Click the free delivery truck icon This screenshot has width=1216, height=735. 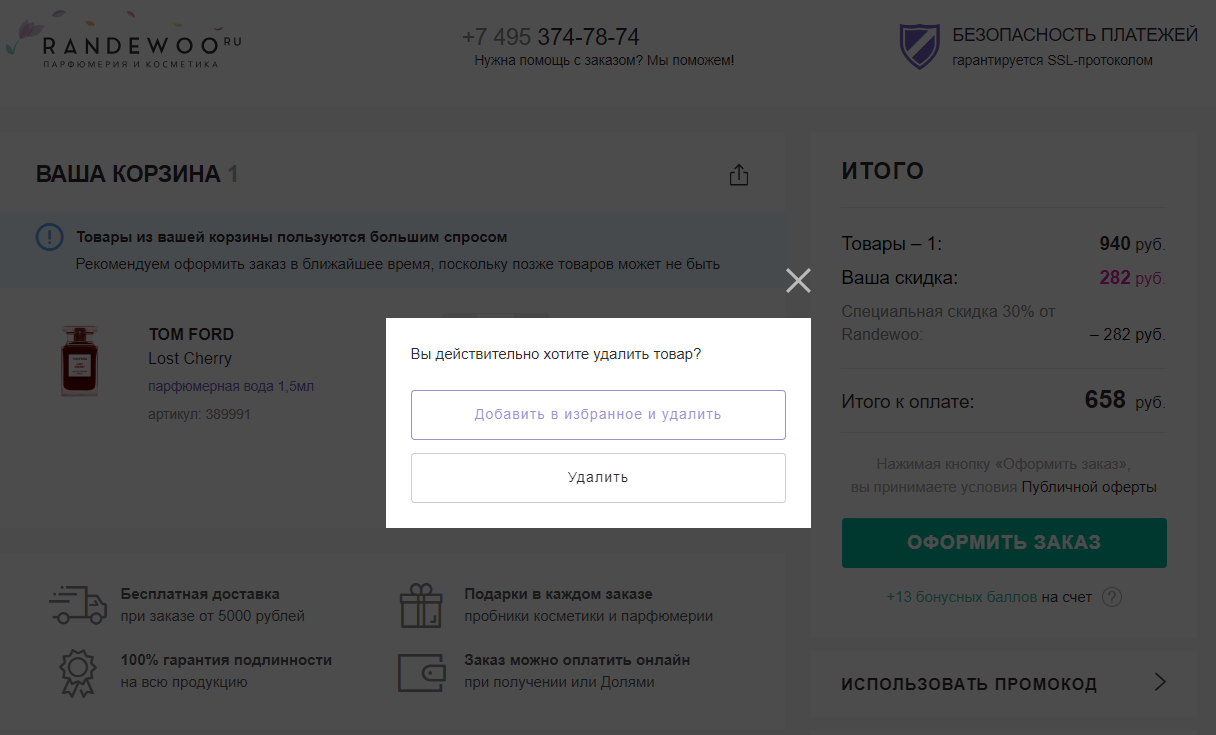click(x=78, y=604)
